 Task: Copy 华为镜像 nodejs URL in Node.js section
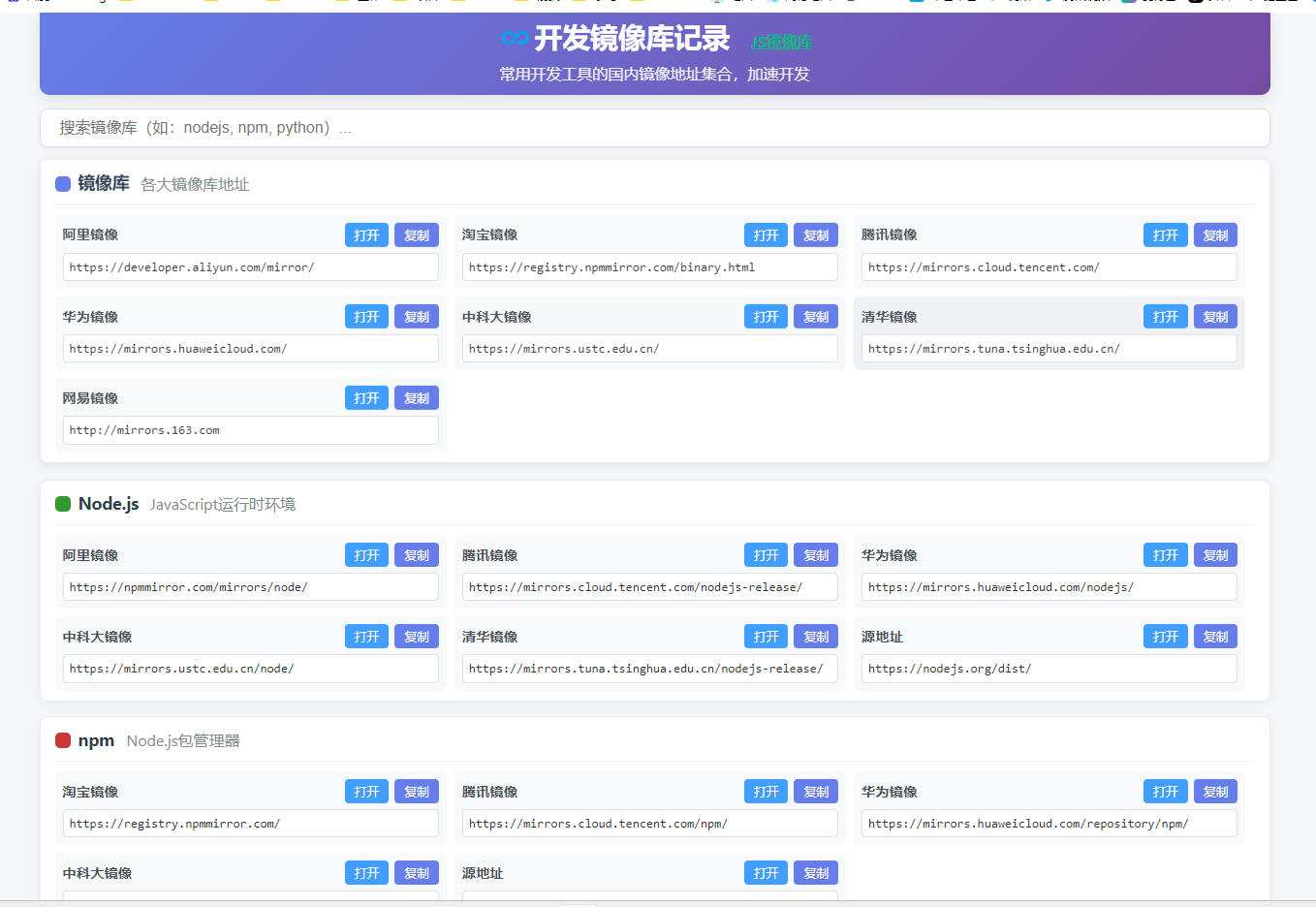tap(1215, 555)
